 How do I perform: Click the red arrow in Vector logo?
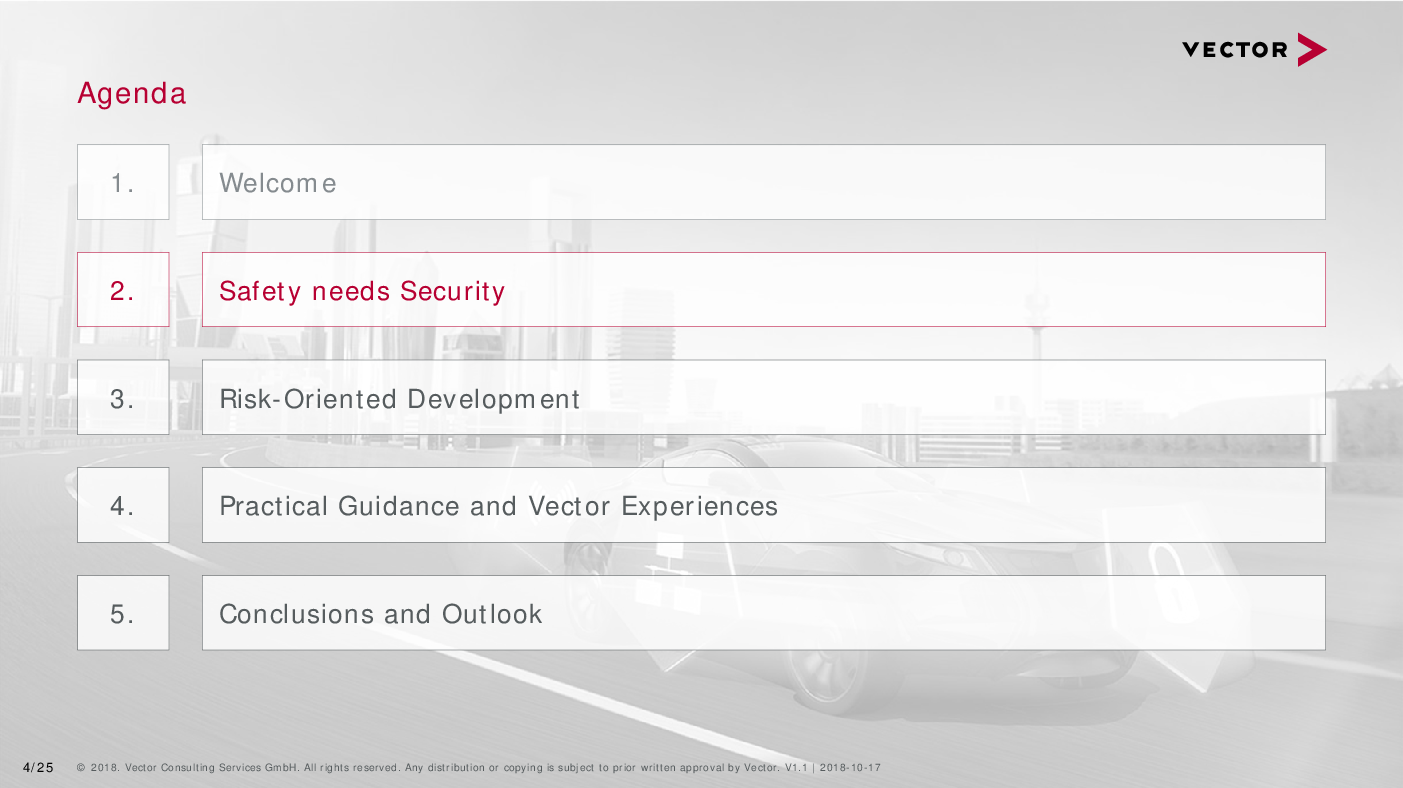(1312, 49)
